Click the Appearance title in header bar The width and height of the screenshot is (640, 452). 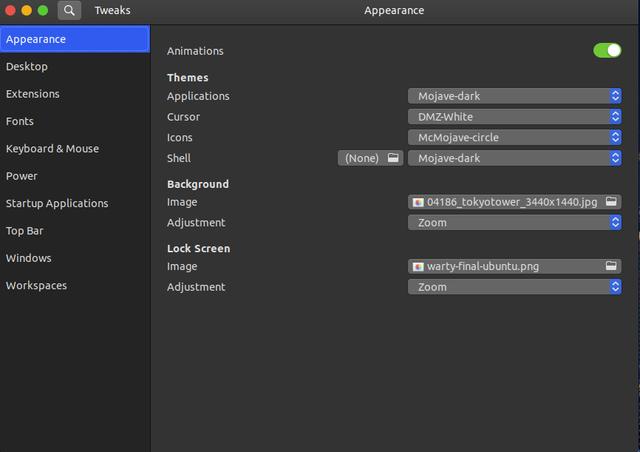tap(394, 10)
